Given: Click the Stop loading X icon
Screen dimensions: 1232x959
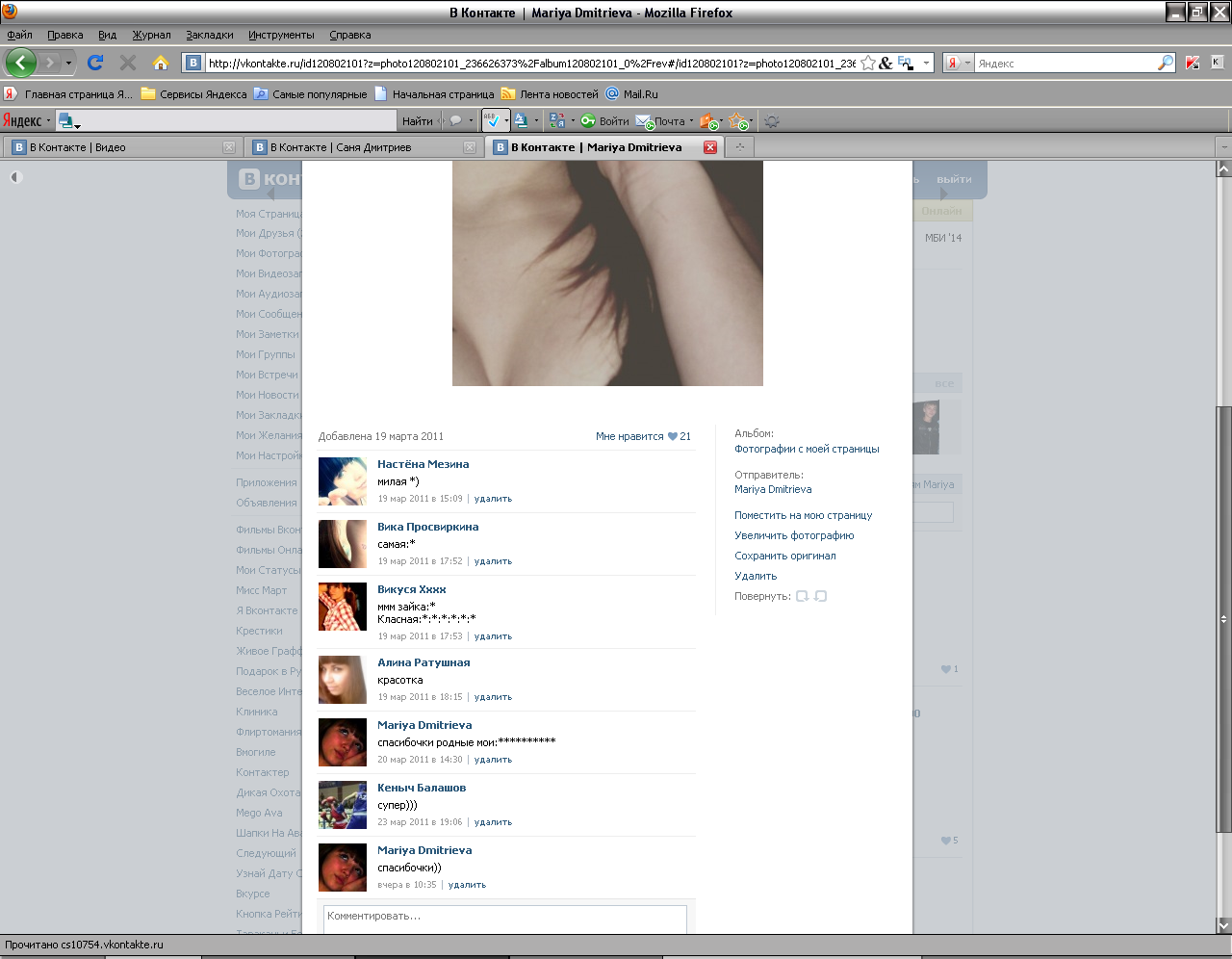Looking at the screenshot, I should pyautogui.click(x=127, y=63).
